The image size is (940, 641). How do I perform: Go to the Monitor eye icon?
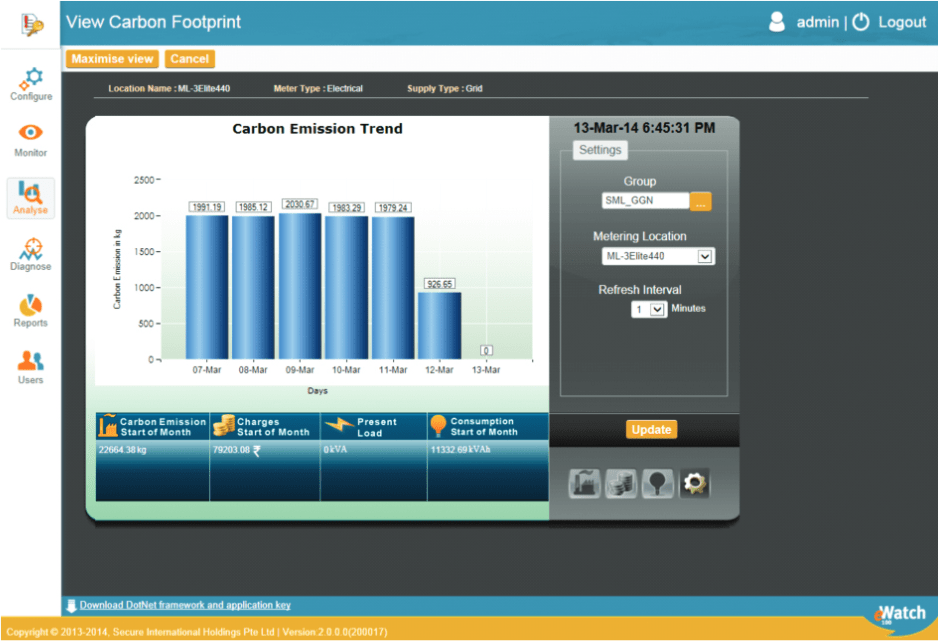click(x=31, y=139)
